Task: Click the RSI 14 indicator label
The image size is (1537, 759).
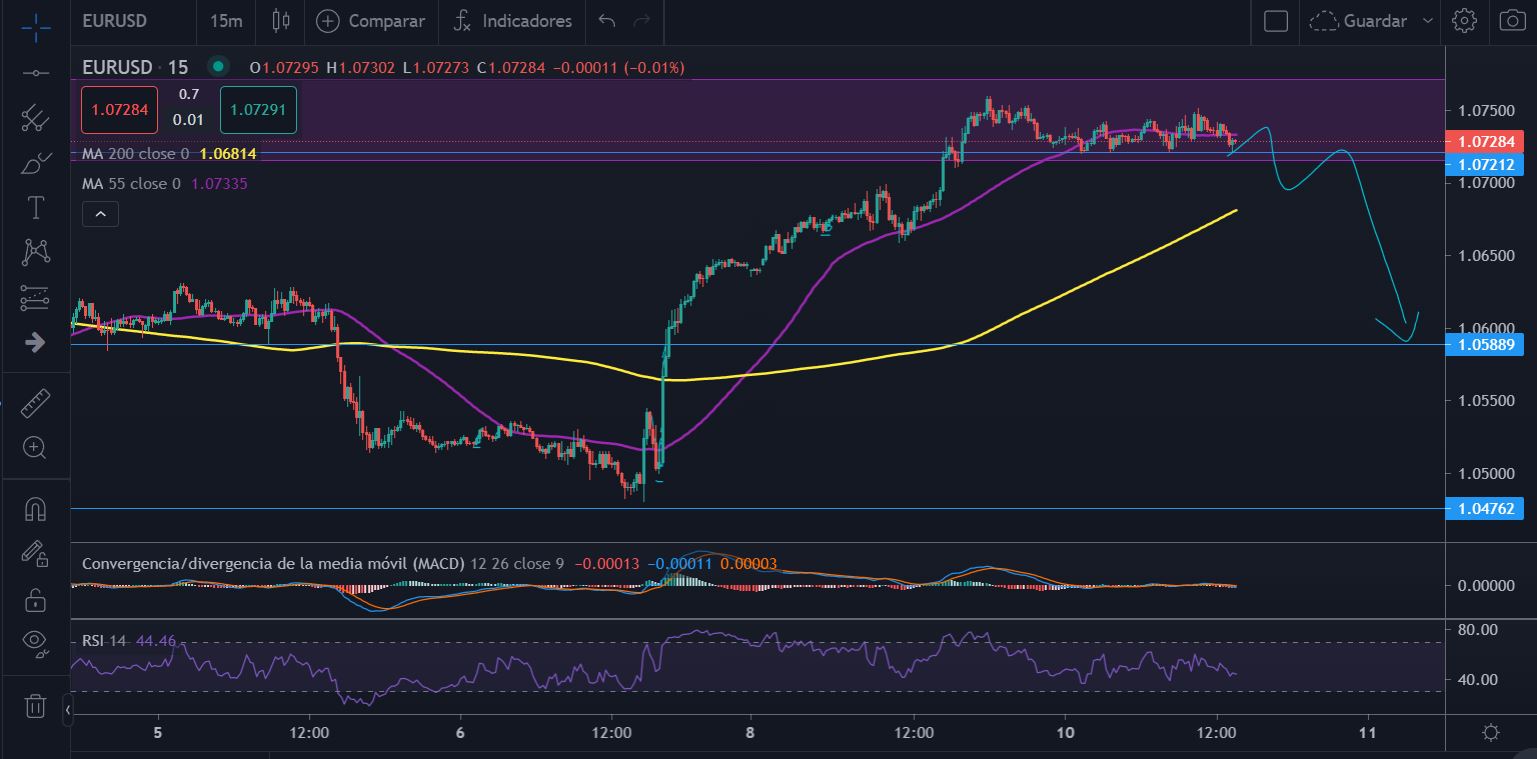Action: click(104, 640)
